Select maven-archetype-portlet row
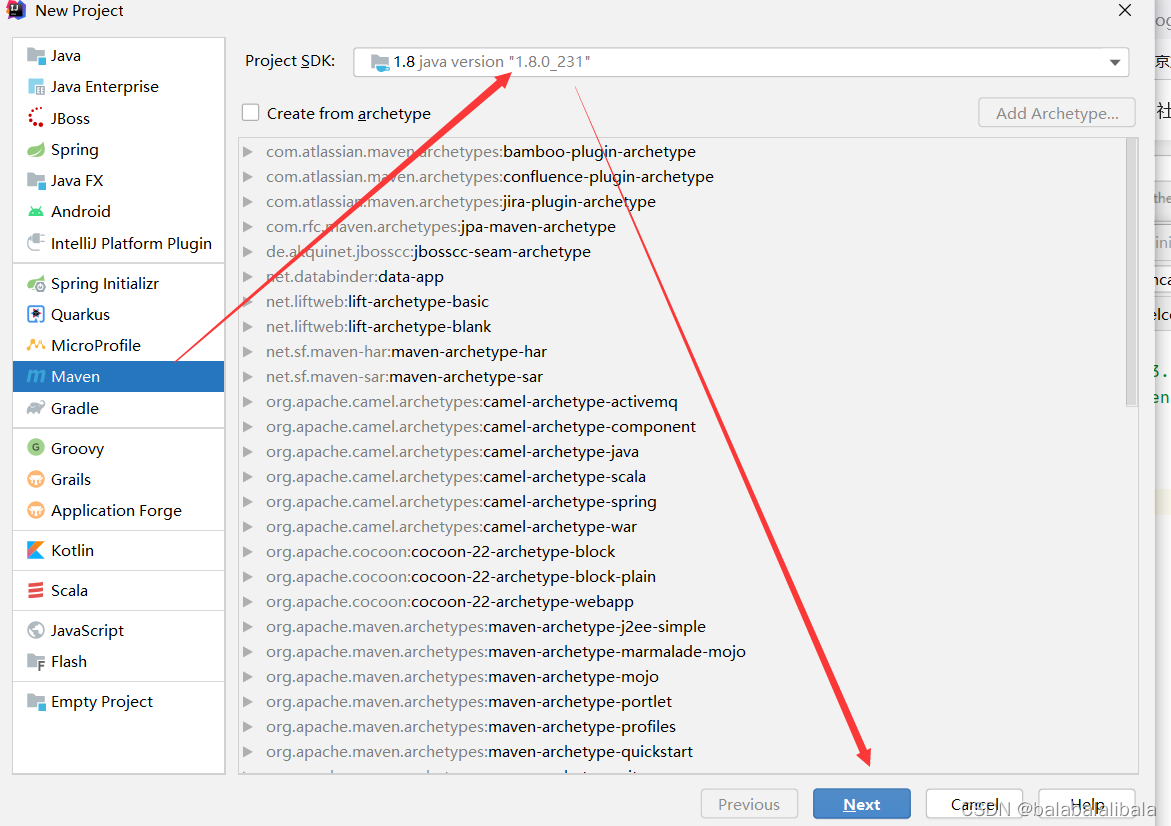 [x=683, y=702]
